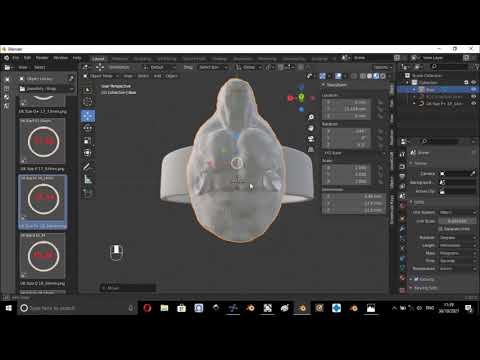The image size is (480, 360).
Task: Click the Camera field eyedropper icon
Action: 472,173
